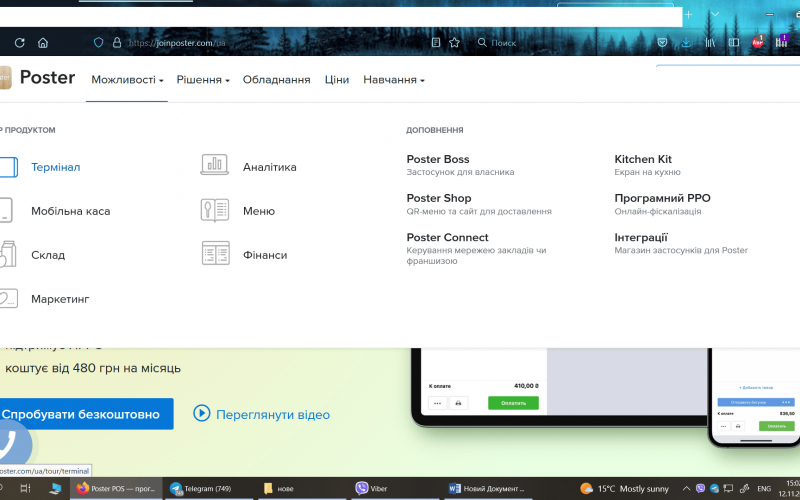
Task: Click the Аналітика chart icon
Action: [214, 165]
